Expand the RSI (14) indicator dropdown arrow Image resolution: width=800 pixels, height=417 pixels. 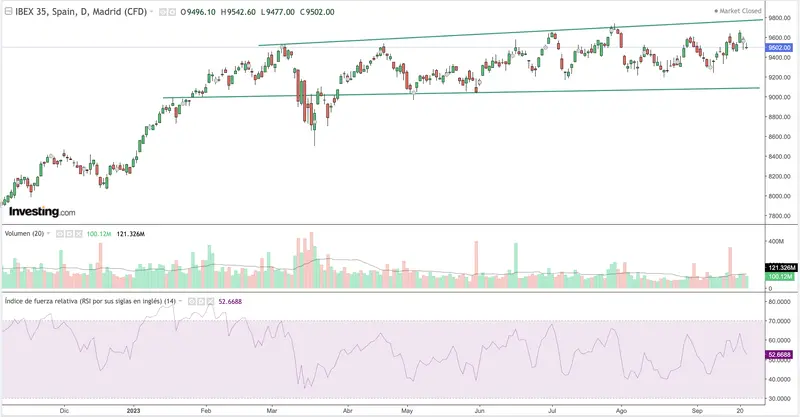[x=182, y=301]
